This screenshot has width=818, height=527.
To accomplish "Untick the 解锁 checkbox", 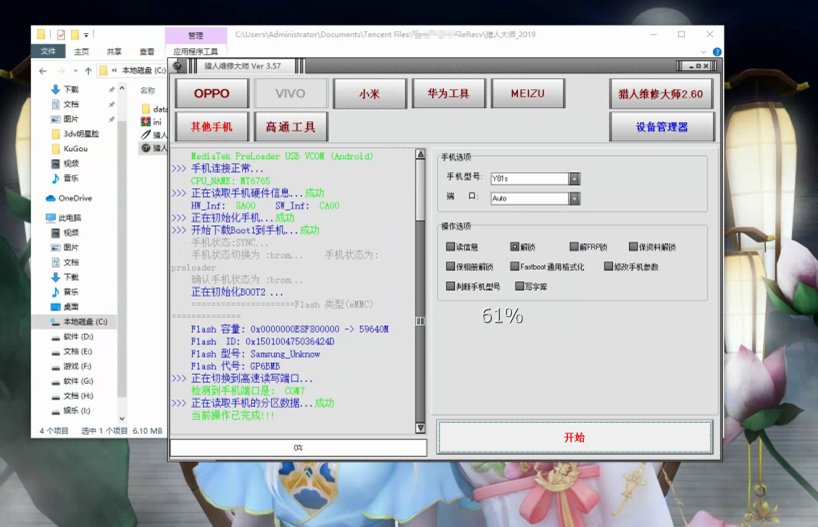I will point(514,246).
